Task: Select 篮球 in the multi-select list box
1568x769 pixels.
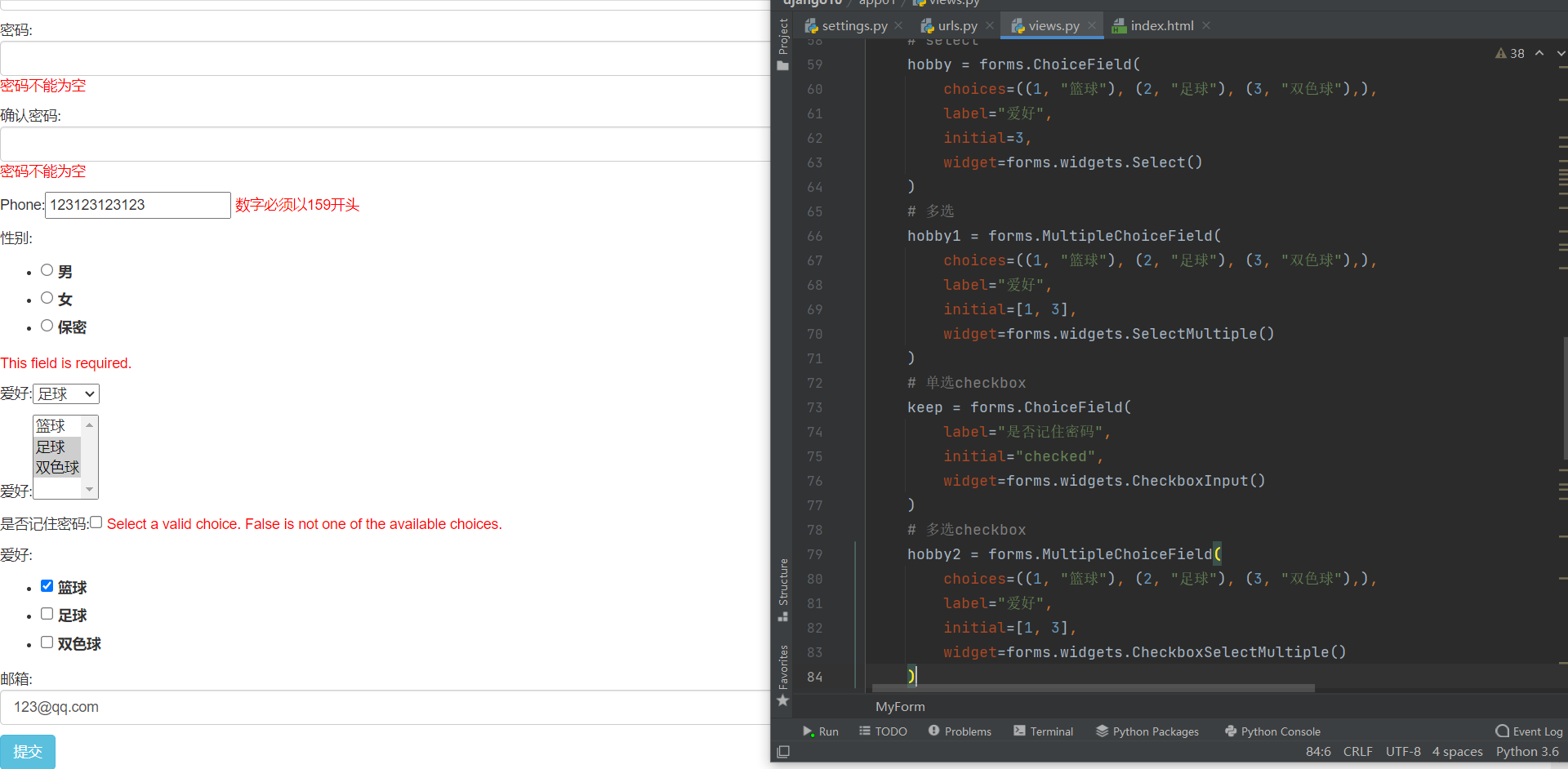Action: tap(57, 426)
